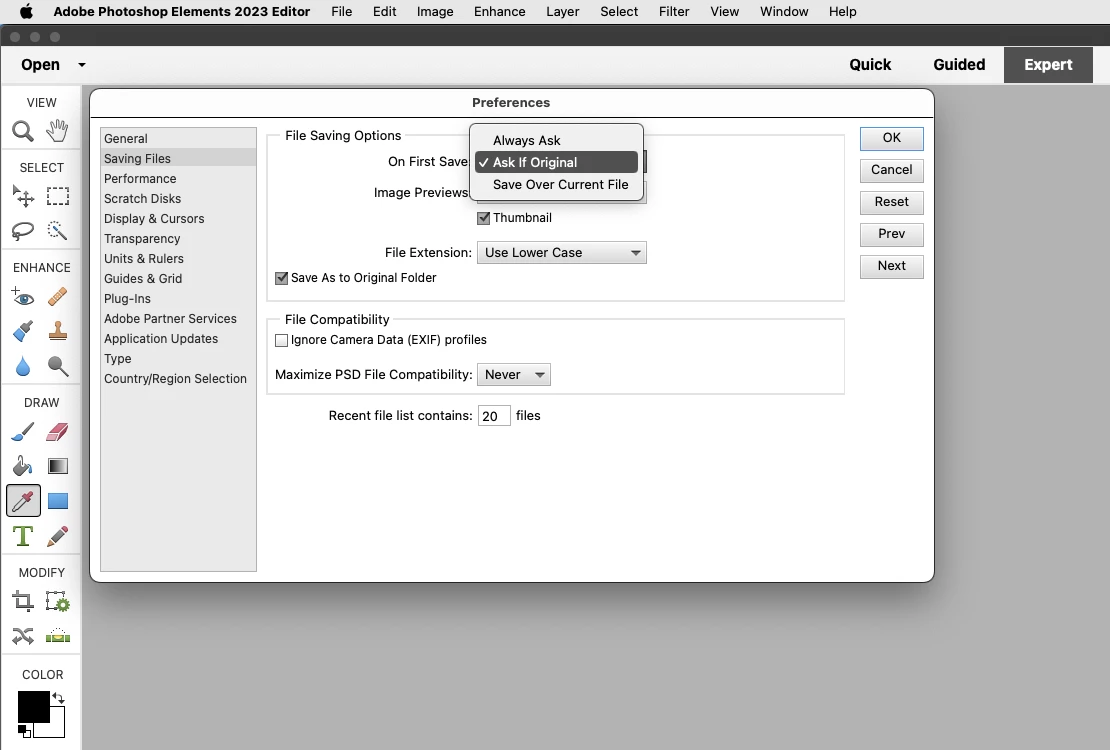The height and width of the screenshot is (750, 1110).
Task: Choose Save Over Current File option
Action: 556,184
